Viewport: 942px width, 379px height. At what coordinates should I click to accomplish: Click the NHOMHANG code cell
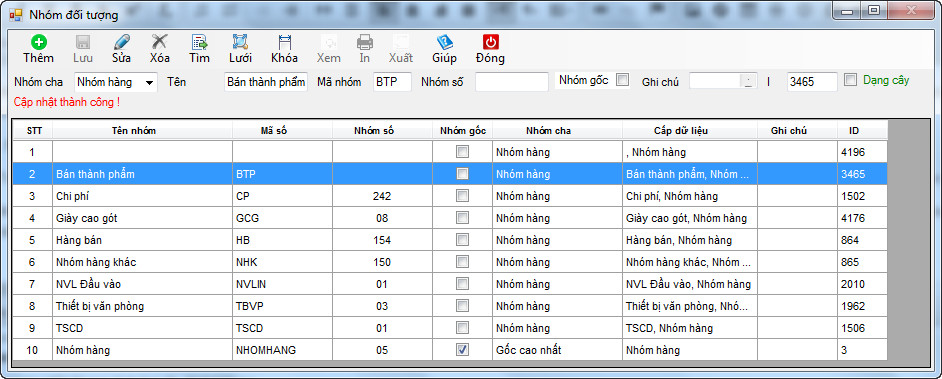point(282,350)
